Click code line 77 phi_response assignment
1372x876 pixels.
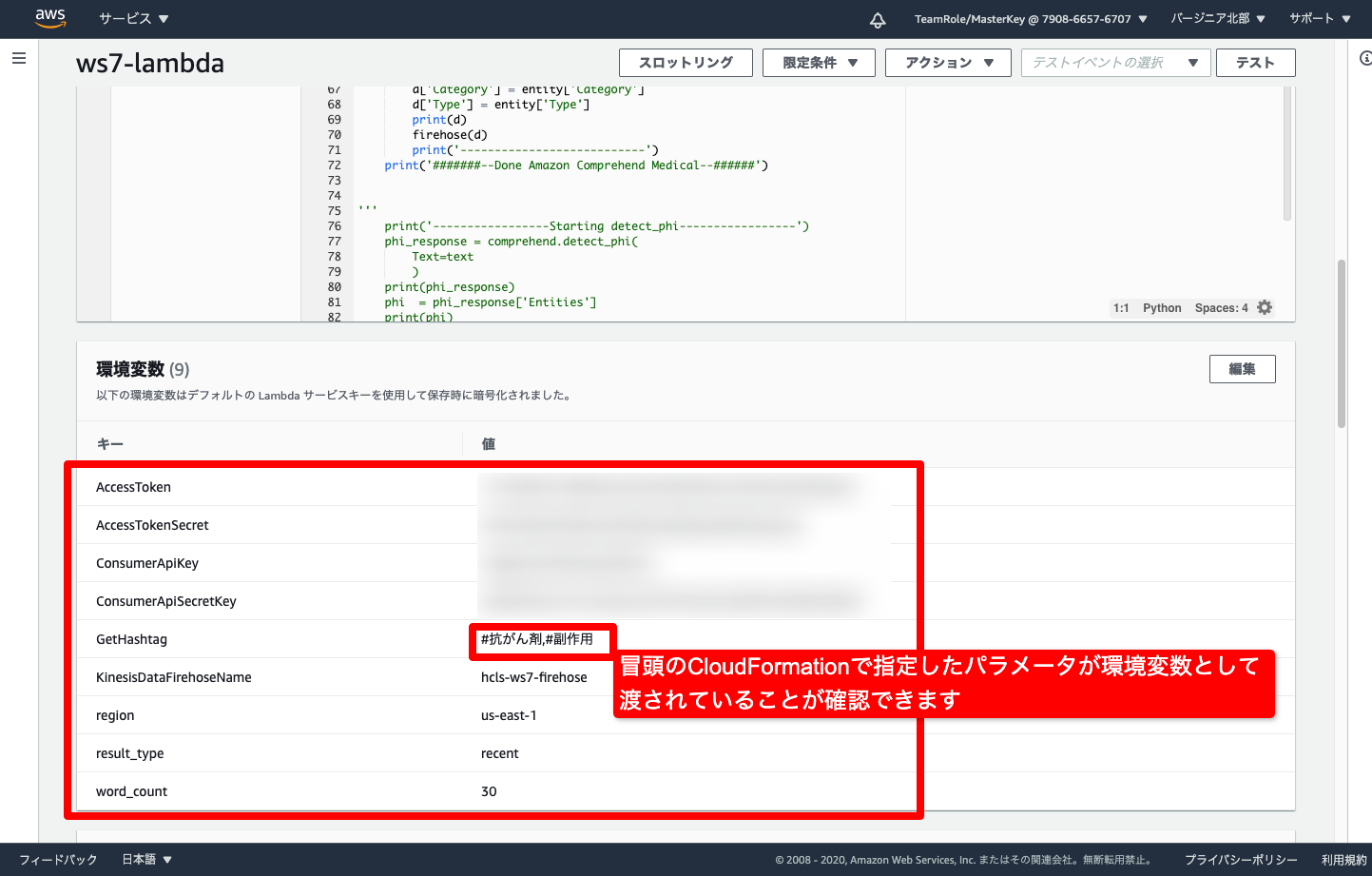coord(512,242)
